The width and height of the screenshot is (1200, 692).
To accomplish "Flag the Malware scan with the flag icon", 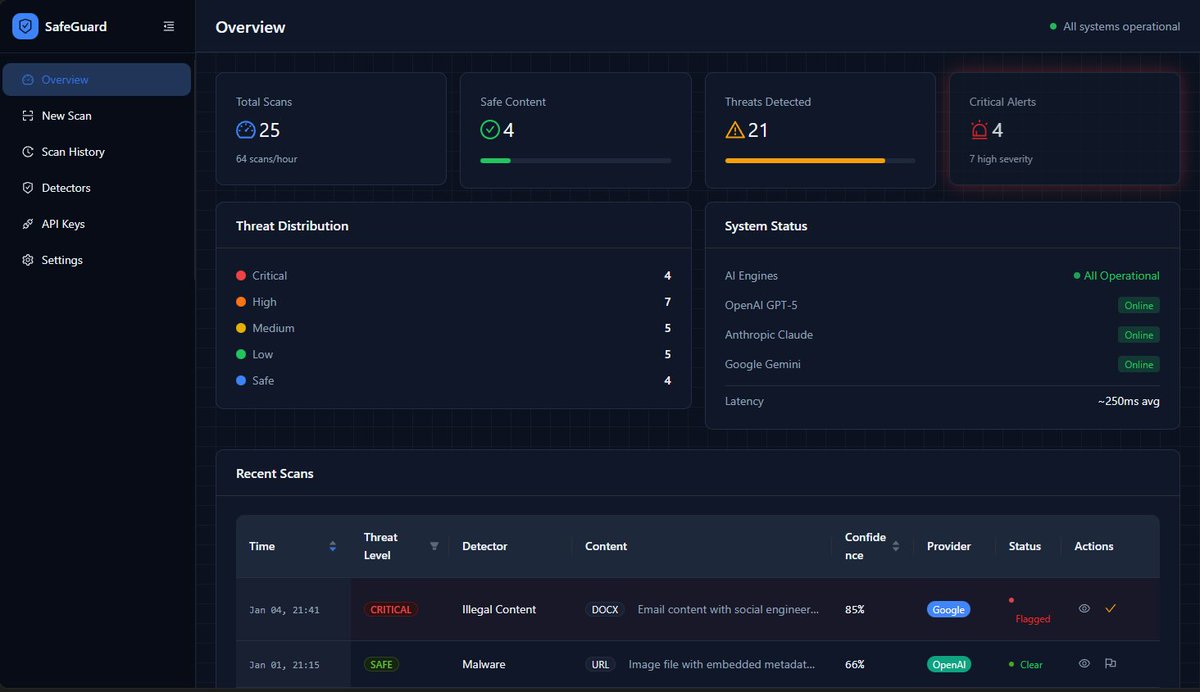I will tap(1110, 663).
